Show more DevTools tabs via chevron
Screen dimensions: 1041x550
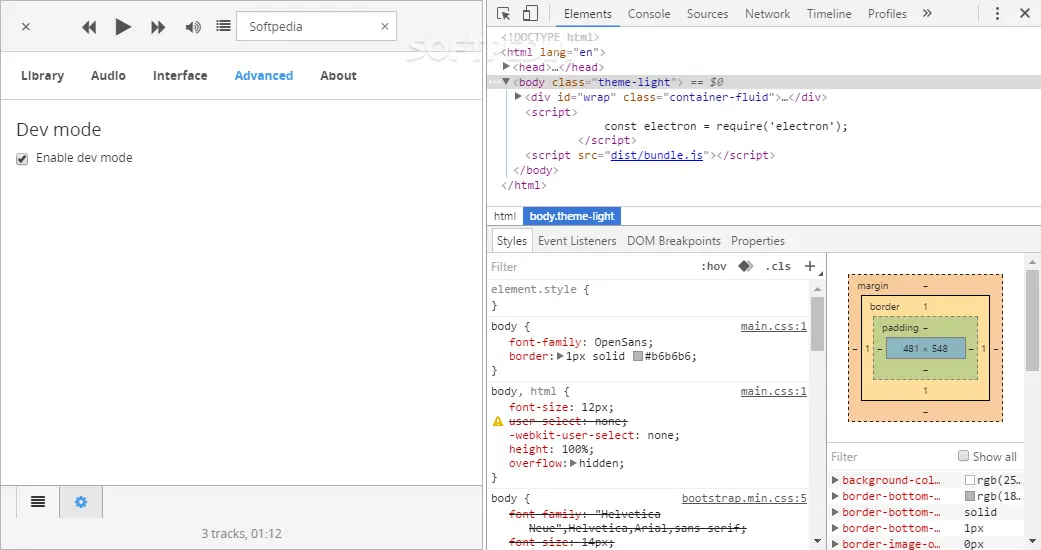coord(927,13)
